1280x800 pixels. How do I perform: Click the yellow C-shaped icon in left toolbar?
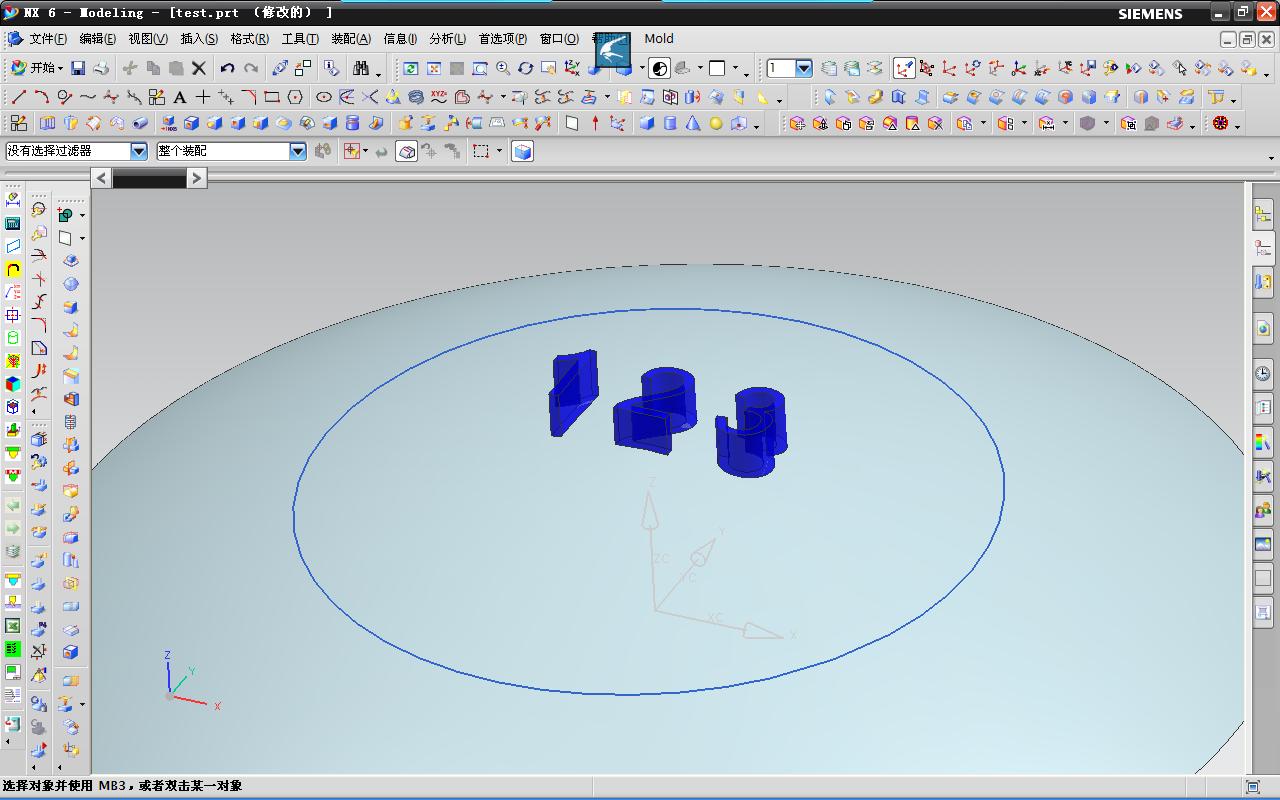click(13, 269)
